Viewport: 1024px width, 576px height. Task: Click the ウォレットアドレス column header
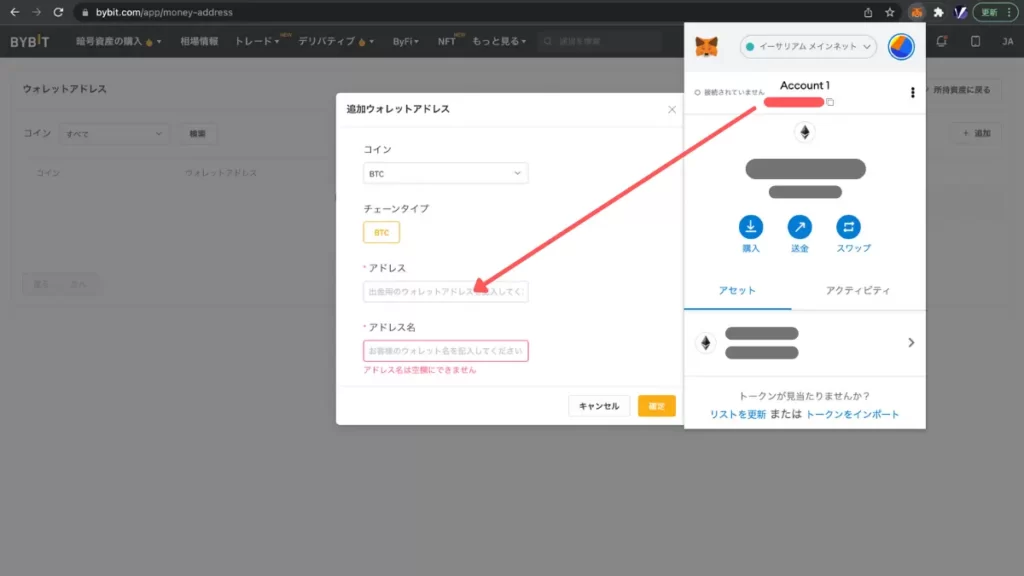click(221, 173)
